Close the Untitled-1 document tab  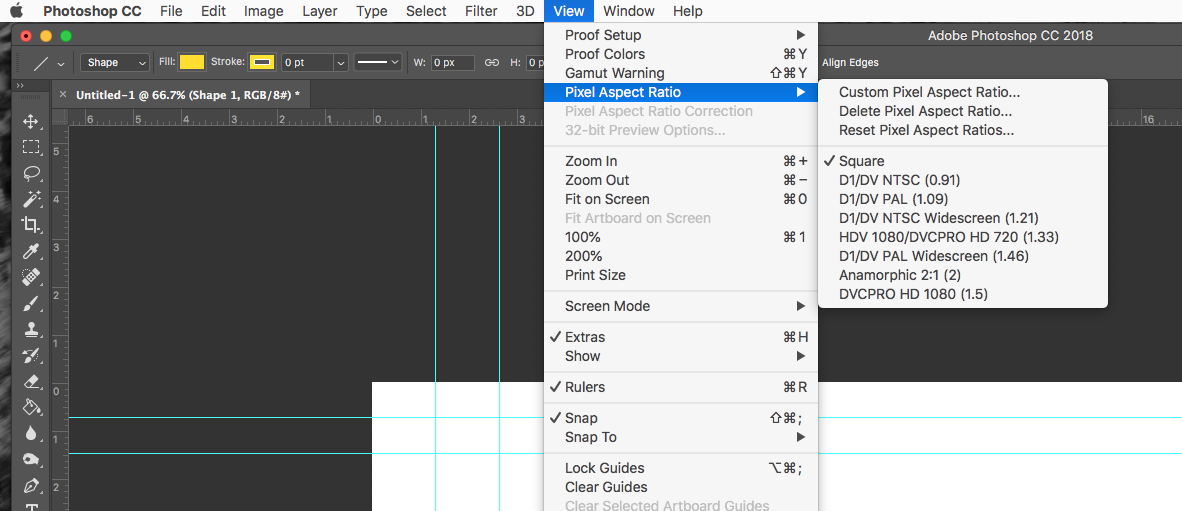tap(63, 94)
